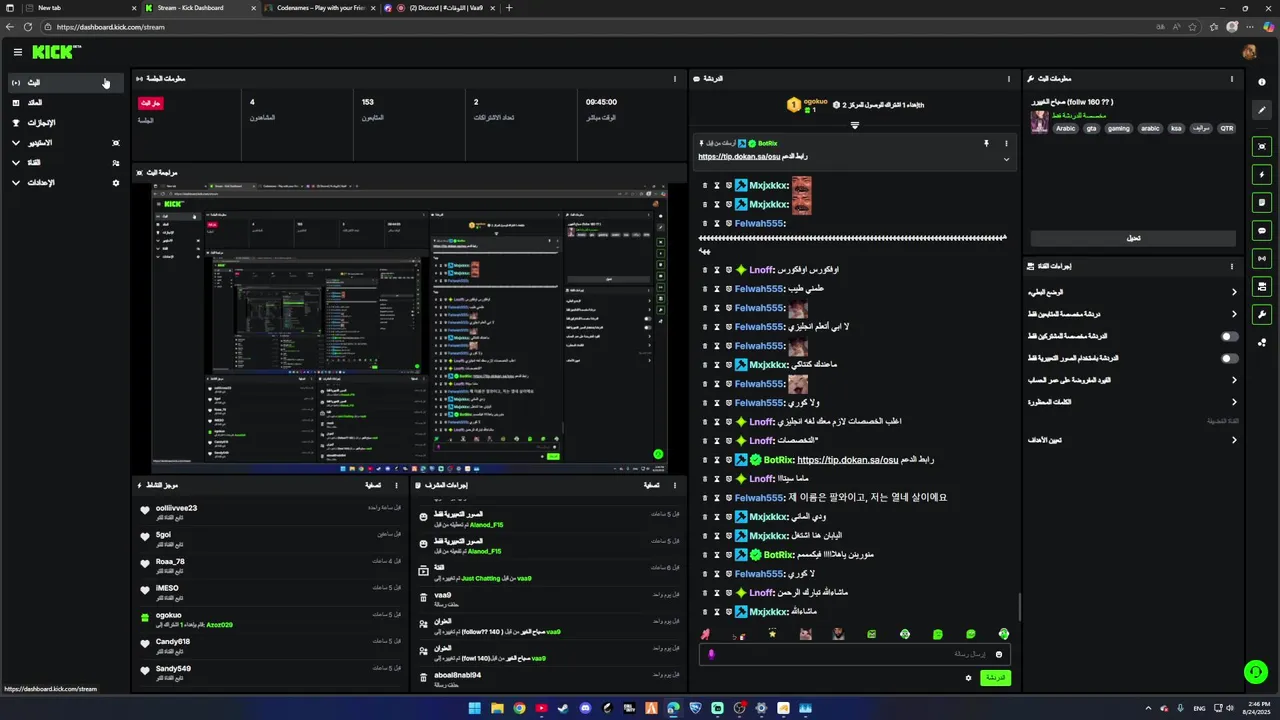Open three-dot menu of channel actions panel
The width and height of the screenshot is (1280, 720).
click(1232, 266)
